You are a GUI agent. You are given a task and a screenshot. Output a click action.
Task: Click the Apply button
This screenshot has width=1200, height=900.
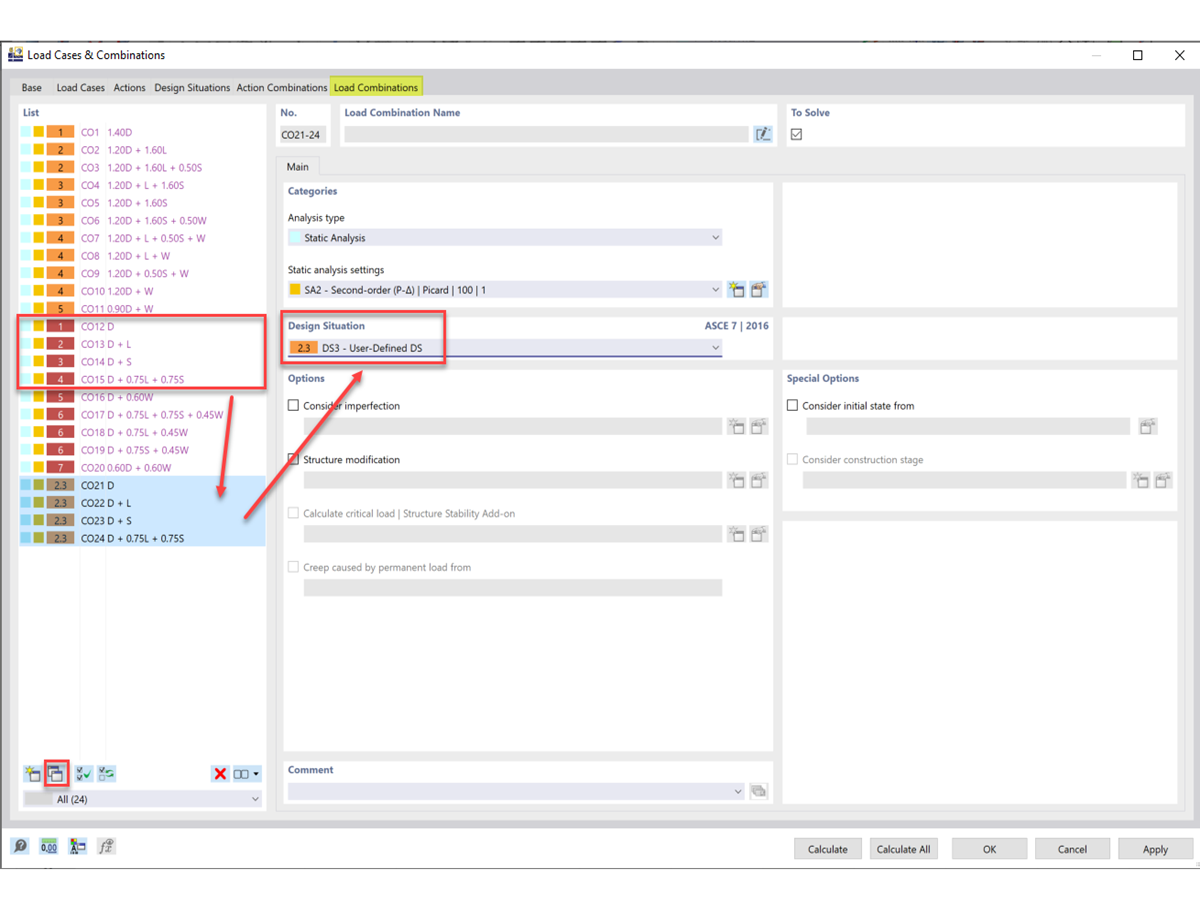coord(1155,849)
